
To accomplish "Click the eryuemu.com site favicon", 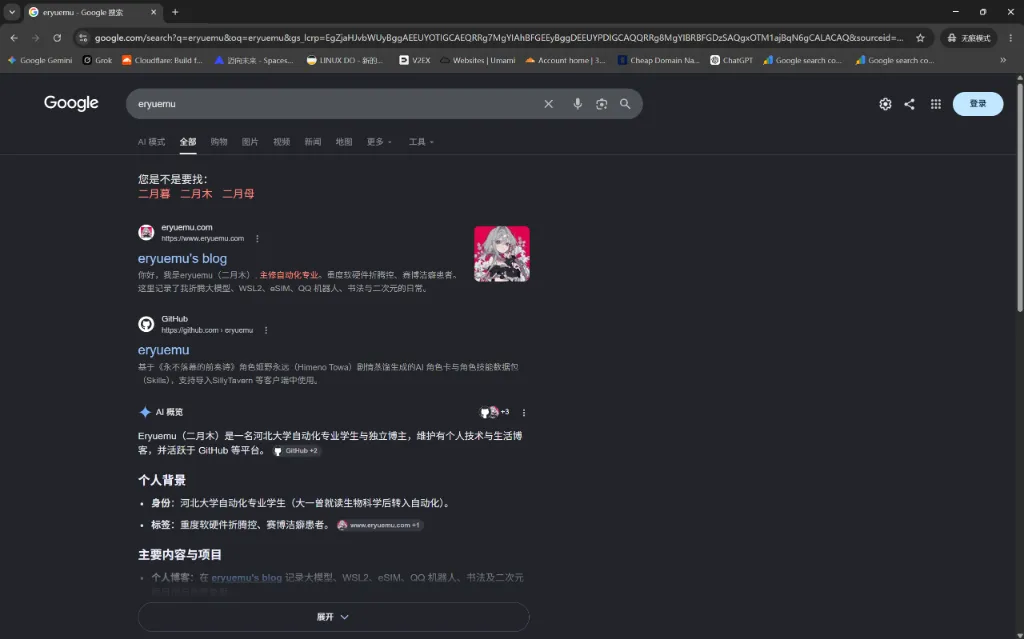I will [x=146, y=232].
